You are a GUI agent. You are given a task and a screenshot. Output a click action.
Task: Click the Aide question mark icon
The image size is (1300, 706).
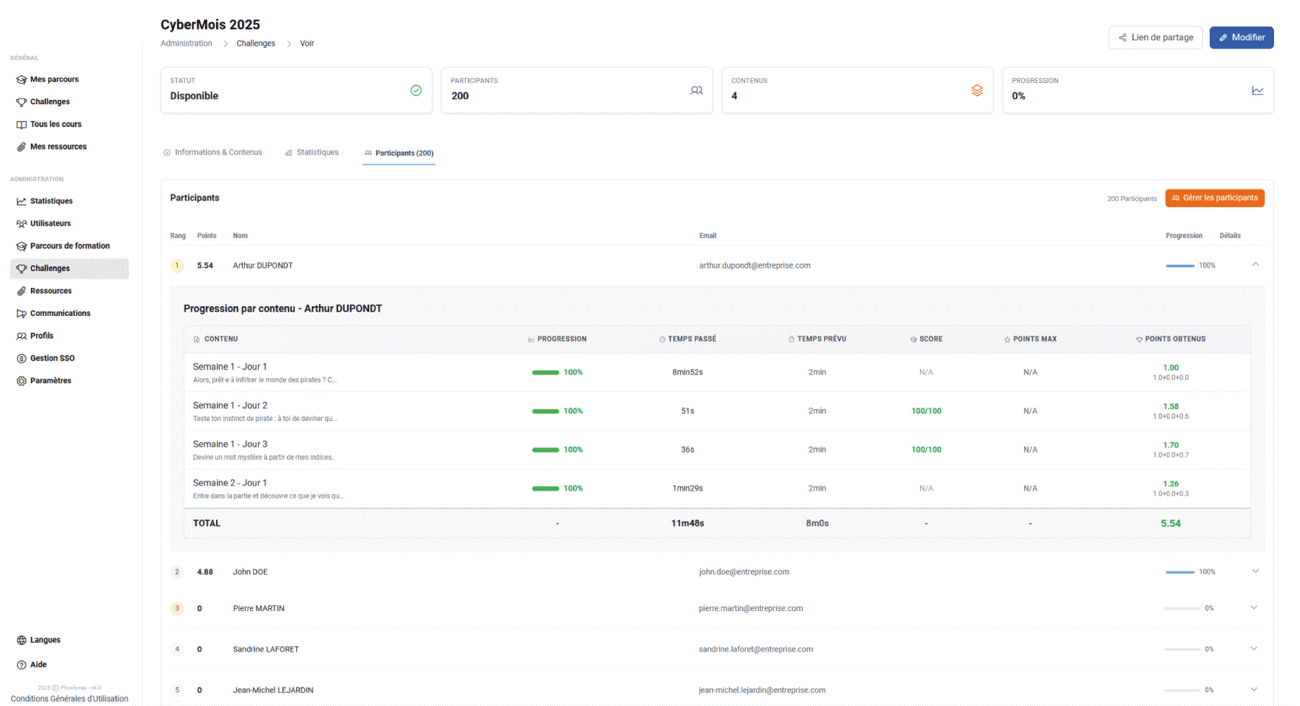(21, 665)
